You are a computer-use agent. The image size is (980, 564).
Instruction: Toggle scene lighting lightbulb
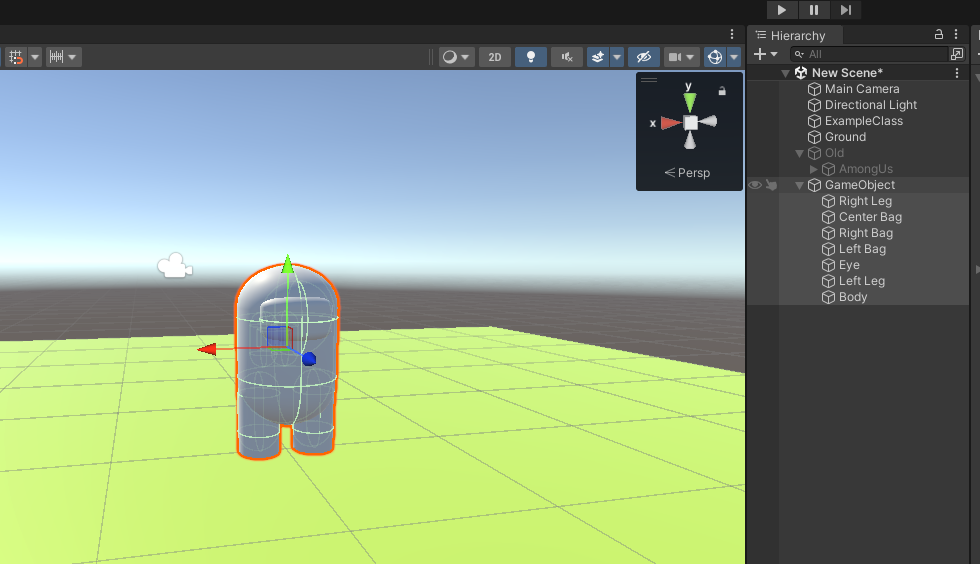531,57
